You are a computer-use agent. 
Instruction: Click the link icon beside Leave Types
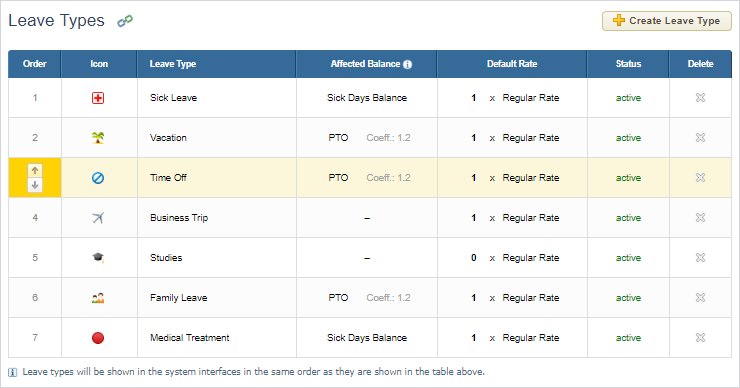[x=125, y=21]
